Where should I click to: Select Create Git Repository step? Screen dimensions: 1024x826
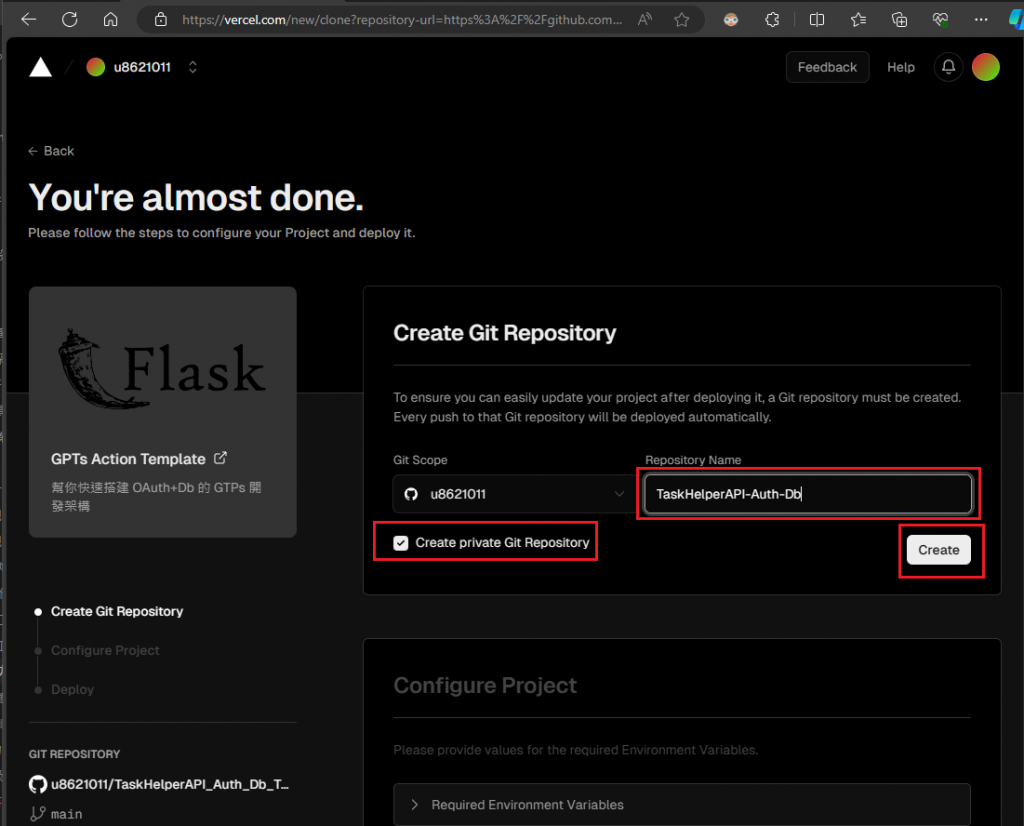click(117, 611)
